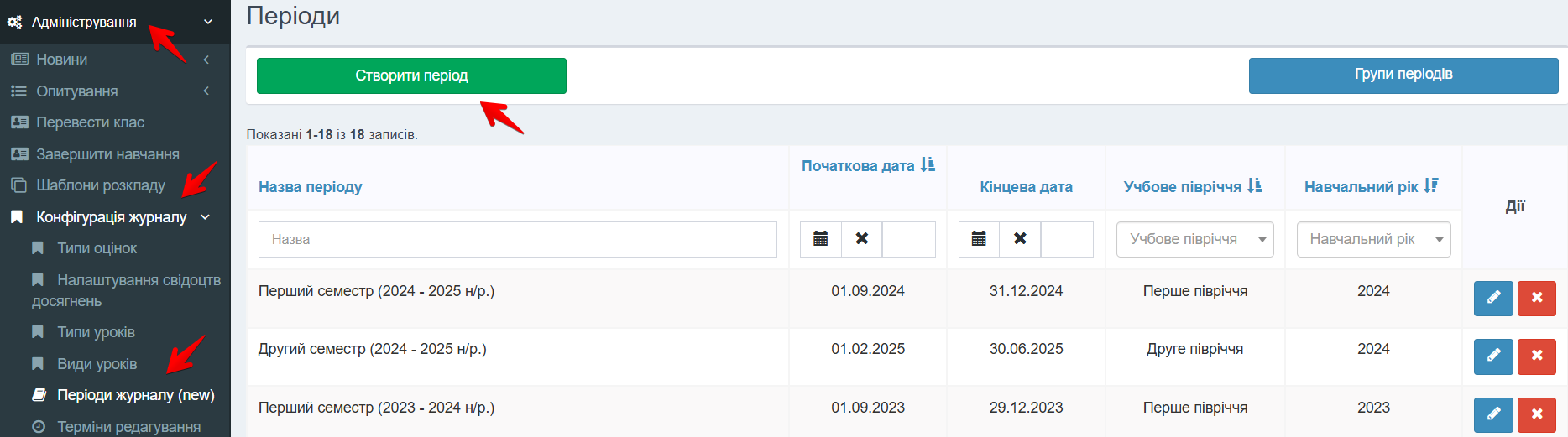Image resolution: width=1568 pixels, height=437 pixels.
Task: Delete Перший семестр (2024 - 2025 н/р.) with red X icon
Action: coord(1537,298)
